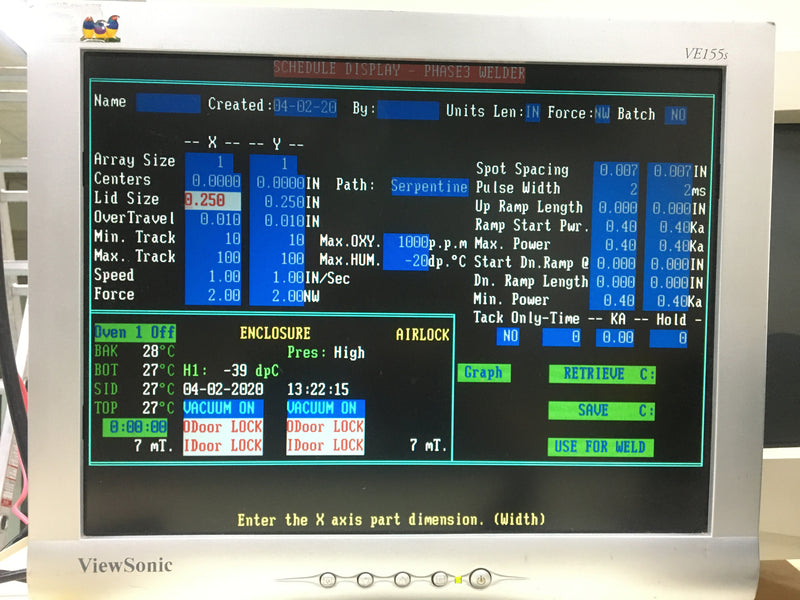Viewport: 800px width, 600px height.
Task: Select the Max. Power second Ka field
Action: [x=668, y=246]
